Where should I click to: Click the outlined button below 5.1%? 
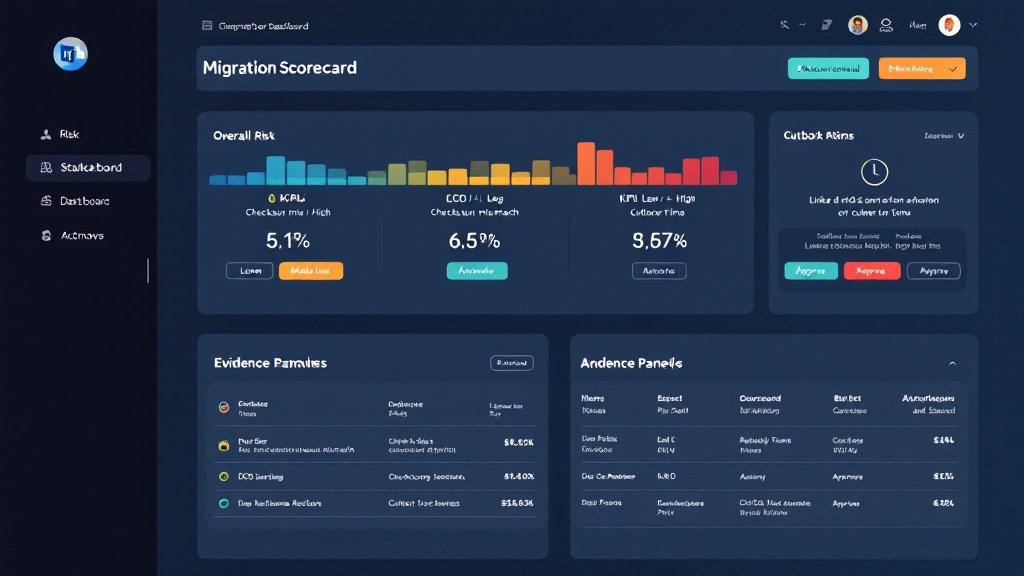[249, 271]
